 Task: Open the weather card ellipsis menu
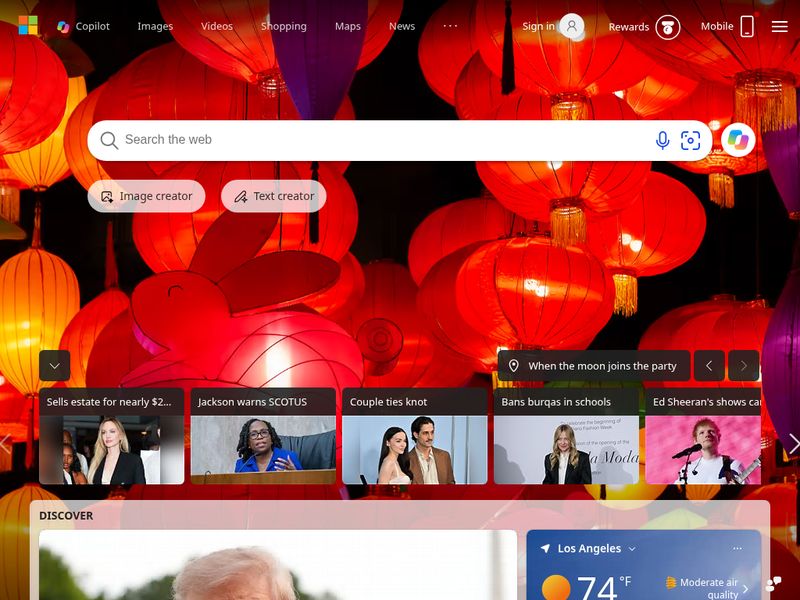(x=737, y=548)
